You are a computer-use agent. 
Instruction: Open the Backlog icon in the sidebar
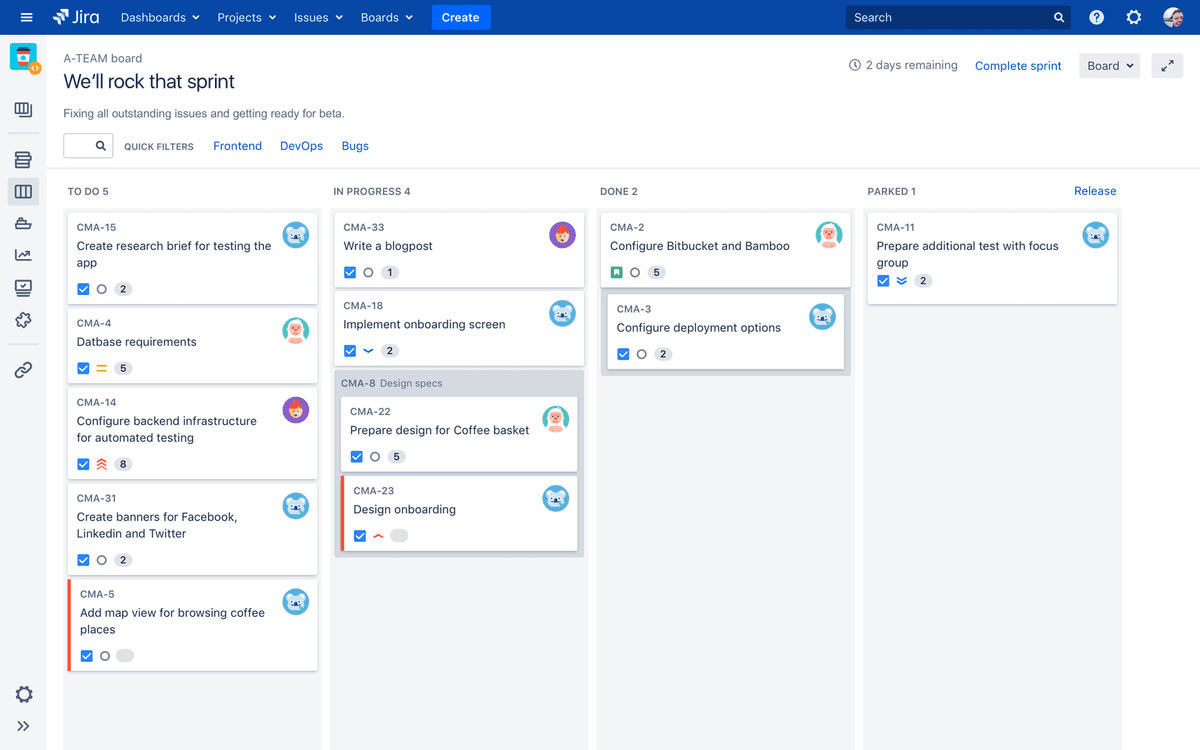click(x=23, y=160)
